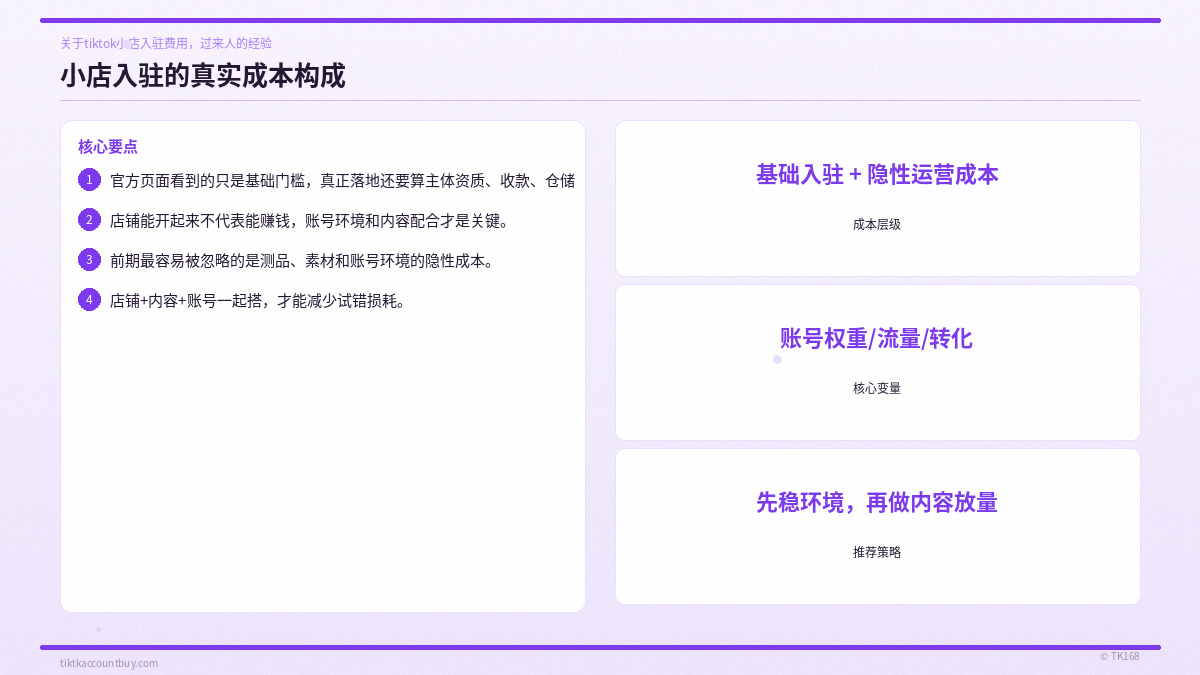Image resolution: width=1200 pixels, height=675 pixels.
Task: Expand the 核心变量 label on the middle card
Action: [x=875, y=389]
